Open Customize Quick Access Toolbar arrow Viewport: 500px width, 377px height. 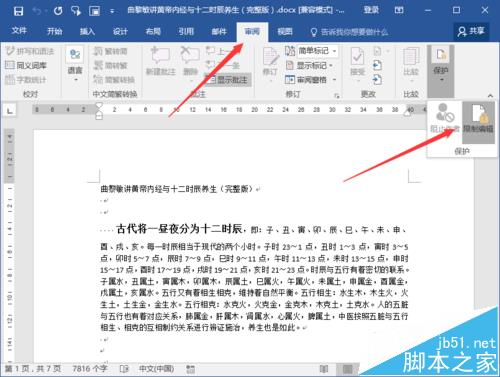tap(112, 11)
